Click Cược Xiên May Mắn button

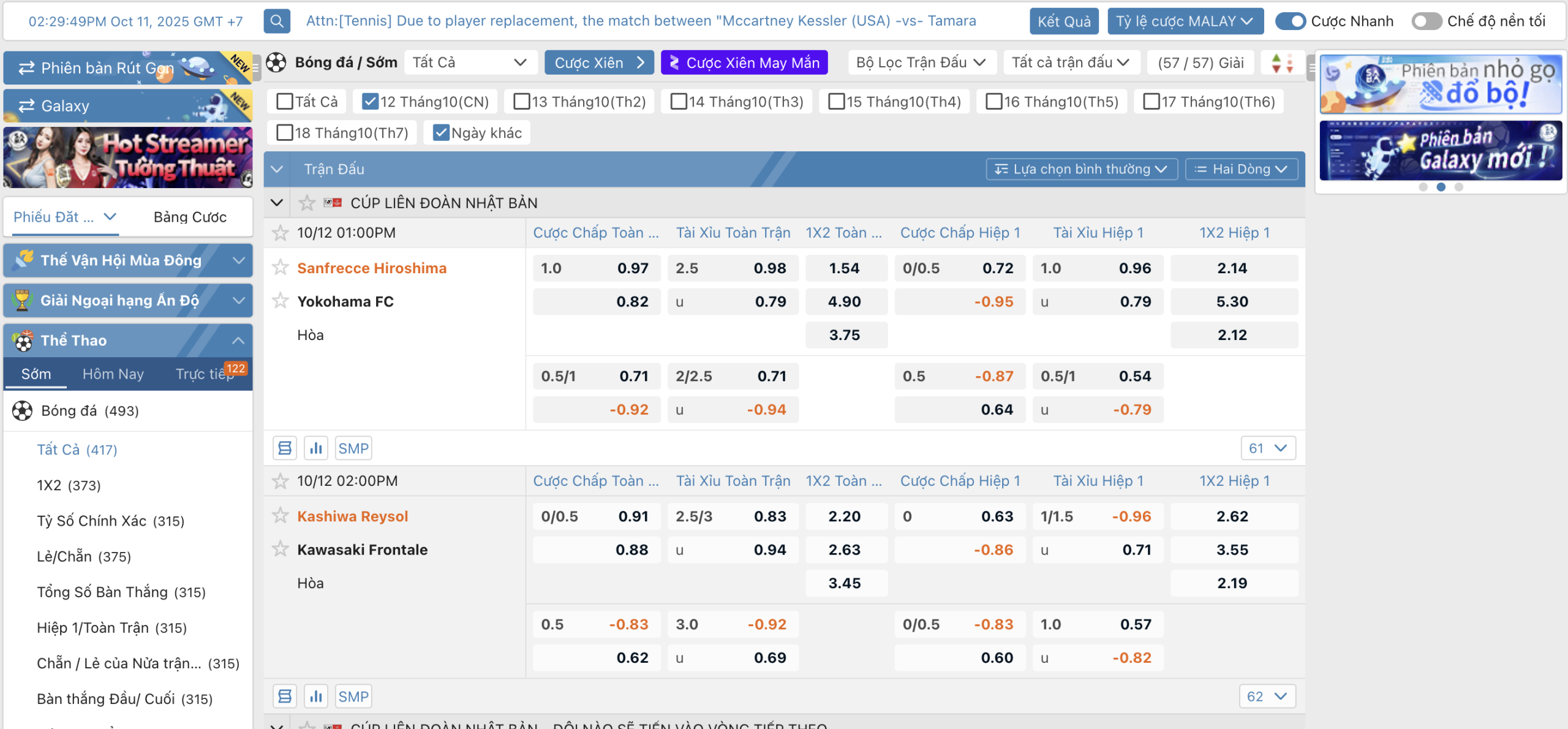744,62
